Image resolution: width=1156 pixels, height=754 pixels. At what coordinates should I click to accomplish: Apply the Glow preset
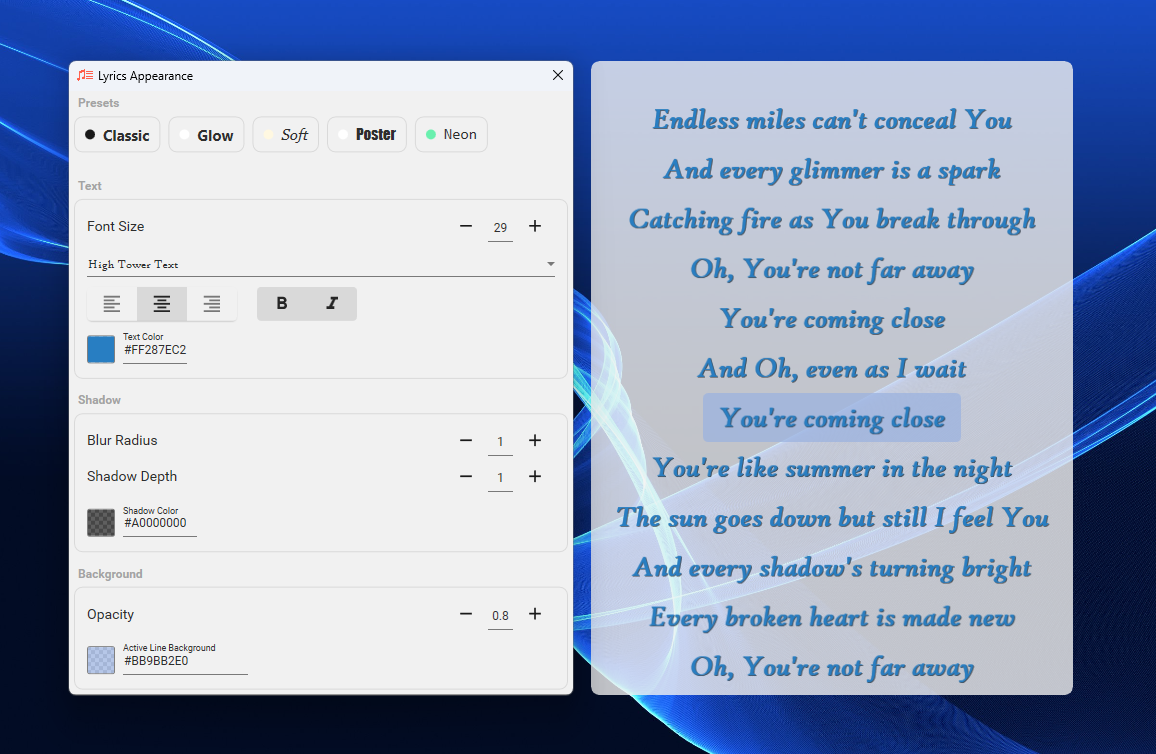click(206, 135)
